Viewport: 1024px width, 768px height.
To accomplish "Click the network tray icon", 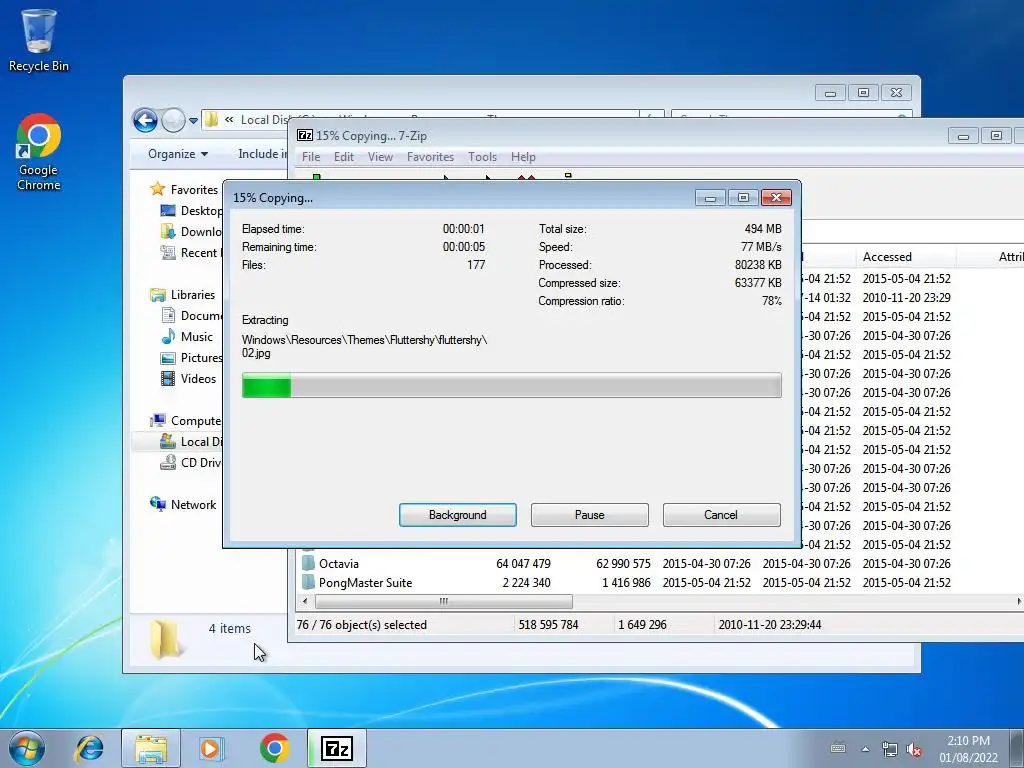I will pos(889,749).
